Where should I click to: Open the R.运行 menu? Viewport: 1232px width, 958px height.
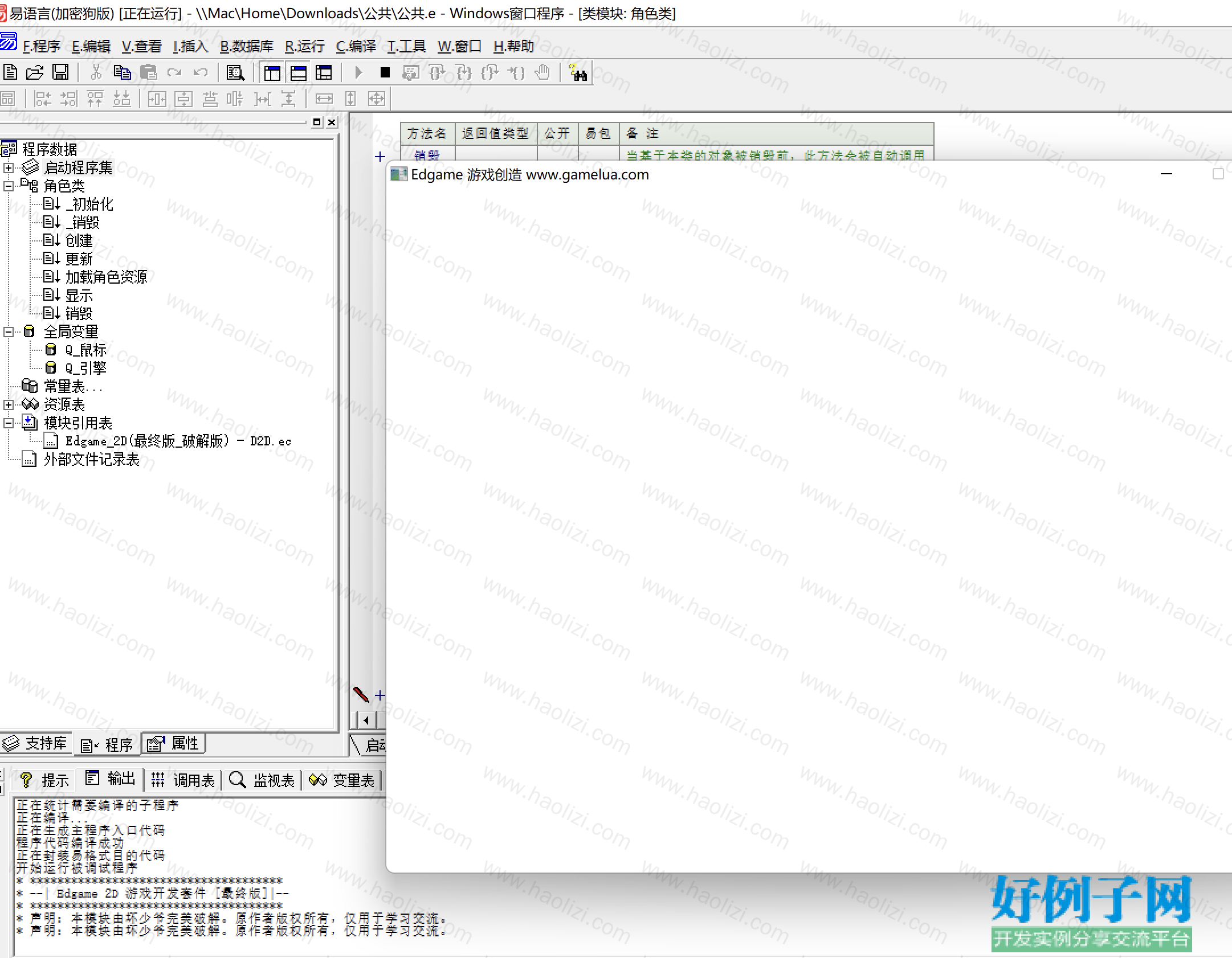(305, 46)
